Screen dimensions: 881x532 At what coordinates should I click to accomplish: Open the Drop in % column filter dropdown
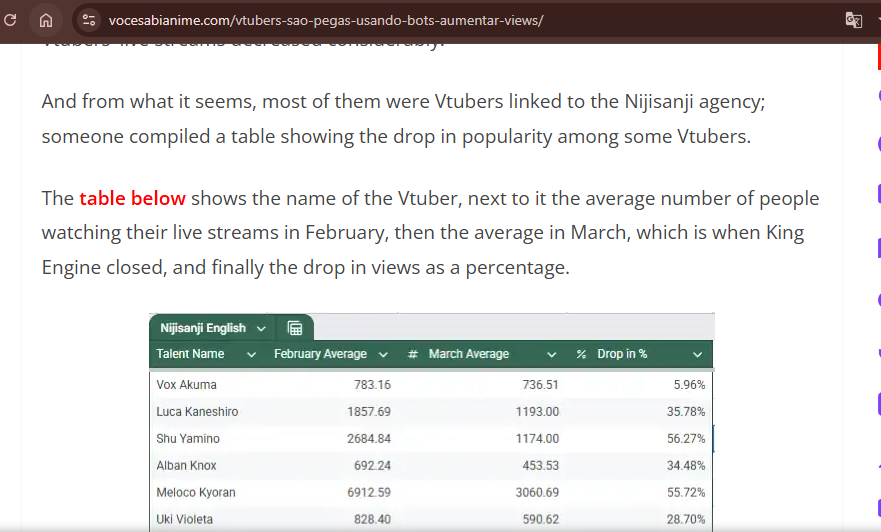coord(698,354)
